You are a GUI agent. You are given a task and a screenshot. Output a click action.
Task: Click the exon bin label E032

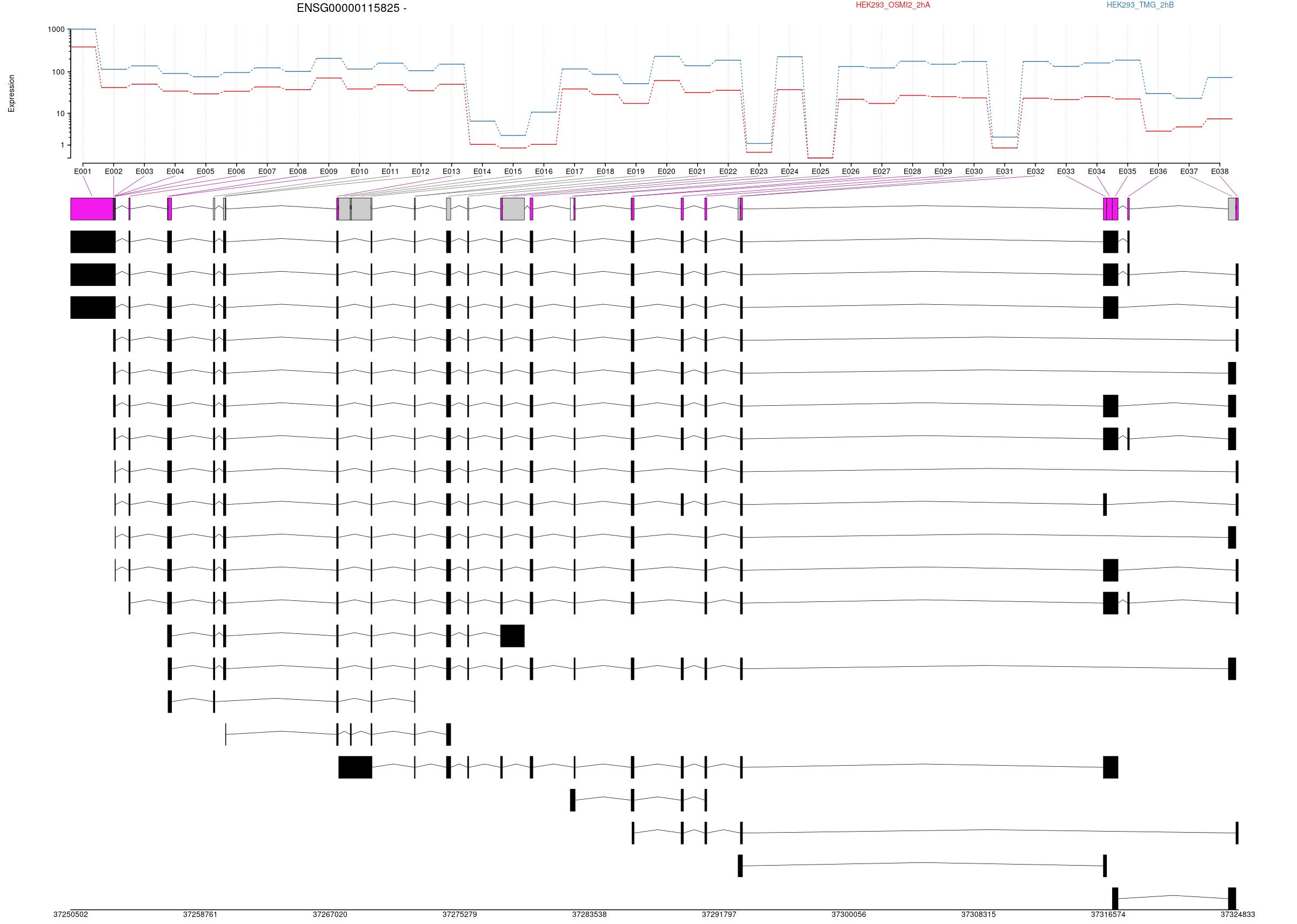[1035, 171]
